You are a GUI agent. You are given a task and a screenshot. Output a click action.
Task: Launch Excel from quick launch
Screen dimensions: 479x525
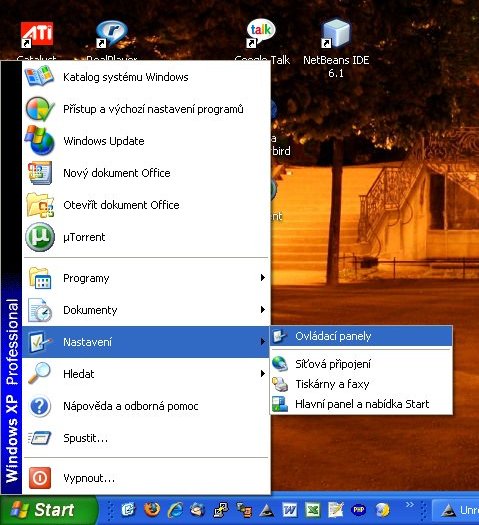tap(313, 510)
